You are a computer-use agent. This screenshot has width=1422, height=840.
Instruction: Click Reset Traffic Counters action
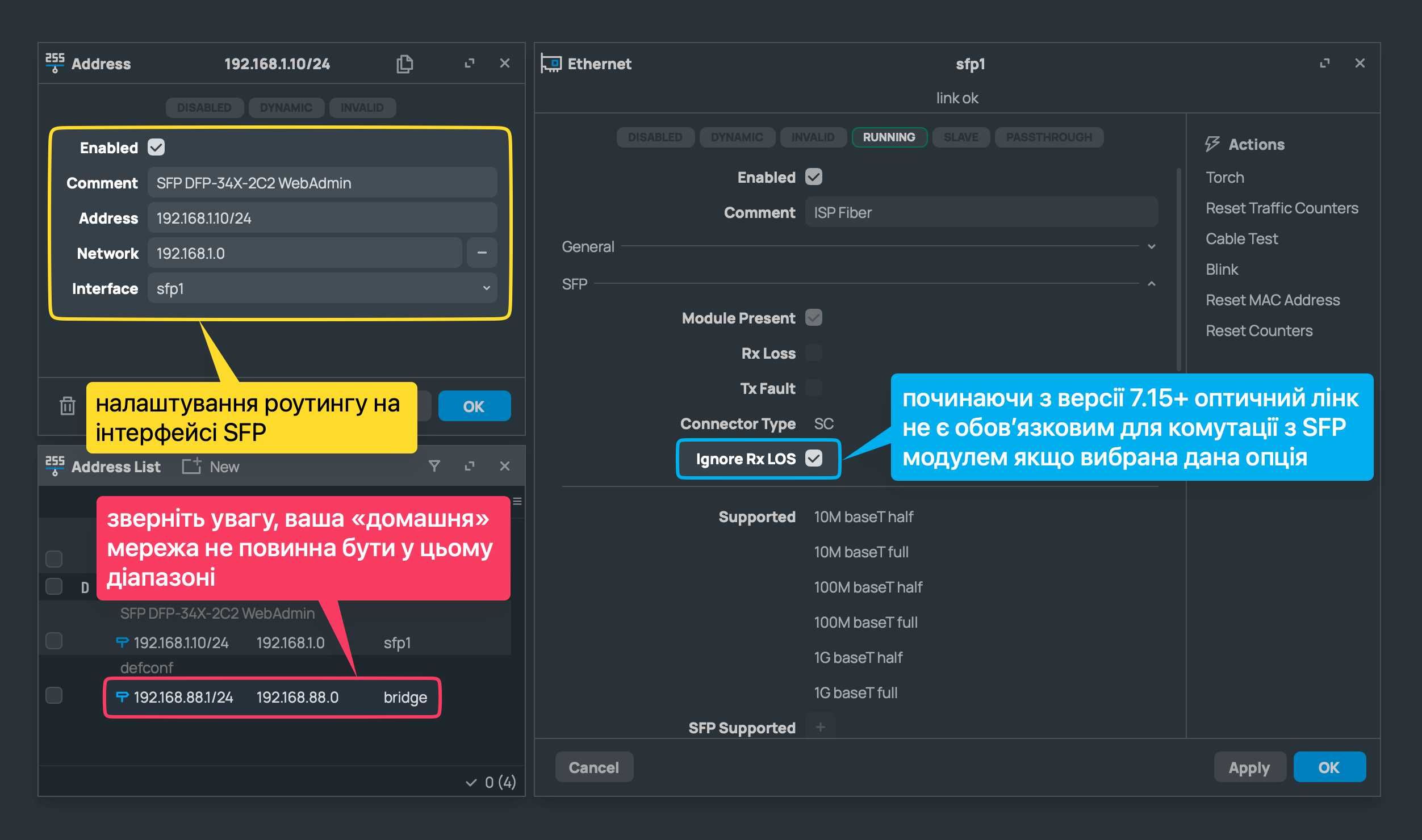(1282, 208)
